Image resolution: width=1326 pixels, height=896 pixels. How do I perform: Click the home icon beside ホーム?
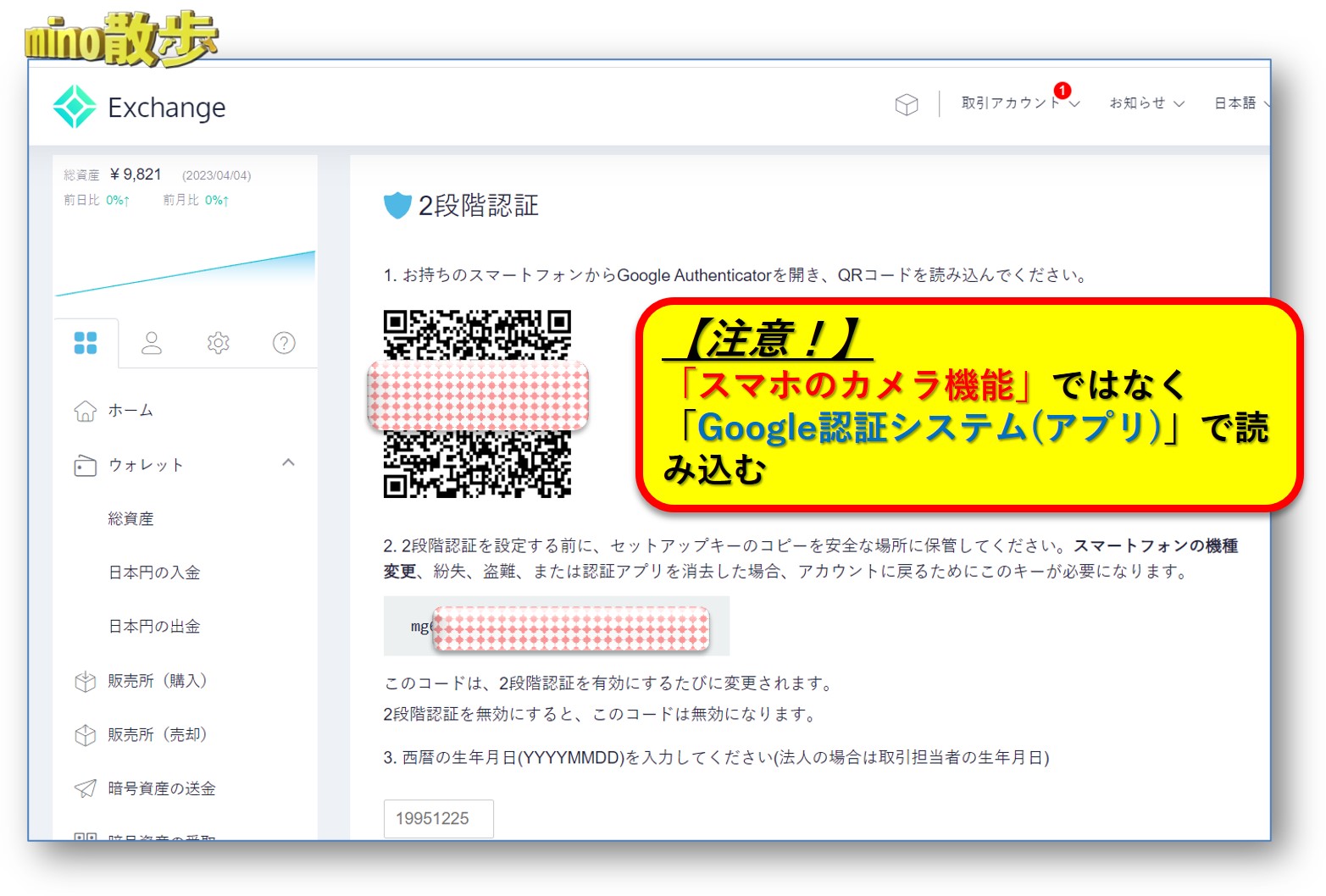[x=86, y=411]
